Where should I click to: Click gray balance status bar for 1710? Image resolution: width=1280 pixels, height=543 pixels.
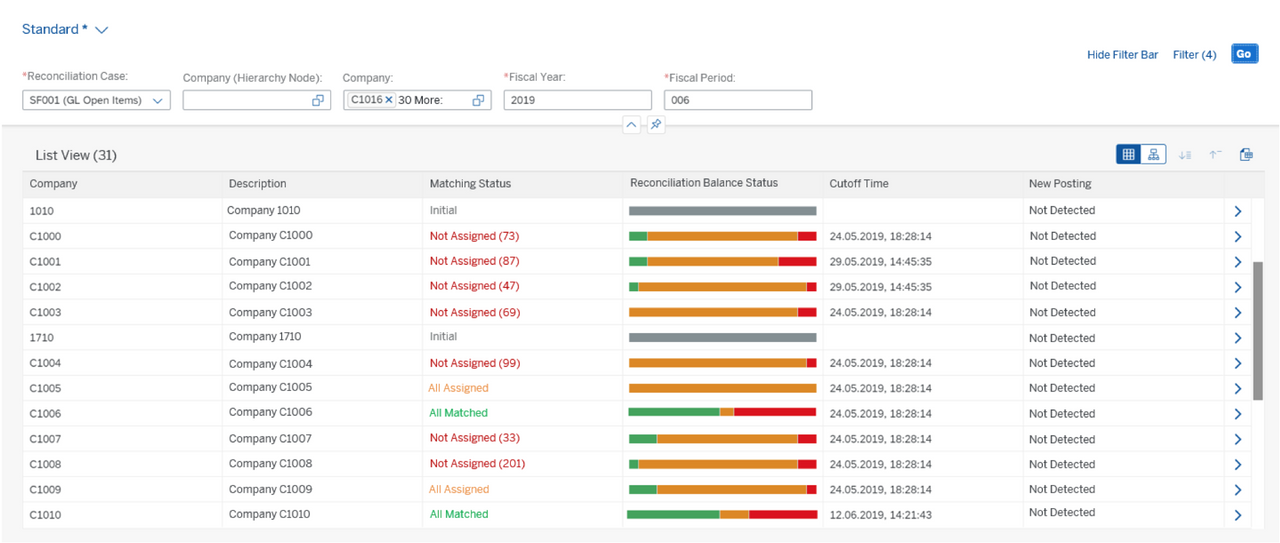(722, 337)
